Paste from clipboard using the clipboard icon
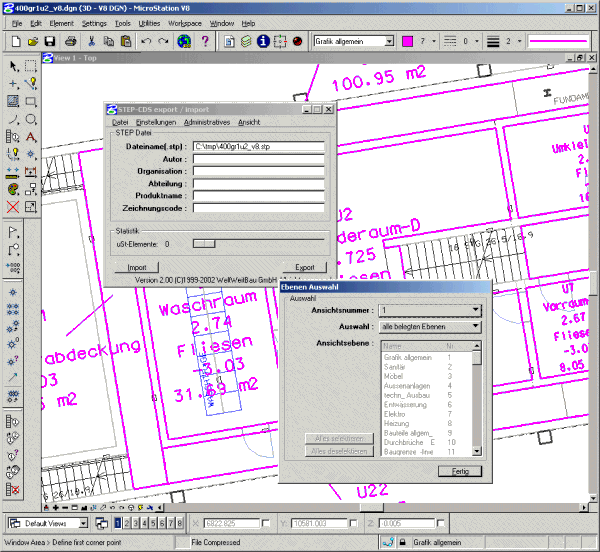Viewport: 600px width, 552px height. tap(126, 41)
